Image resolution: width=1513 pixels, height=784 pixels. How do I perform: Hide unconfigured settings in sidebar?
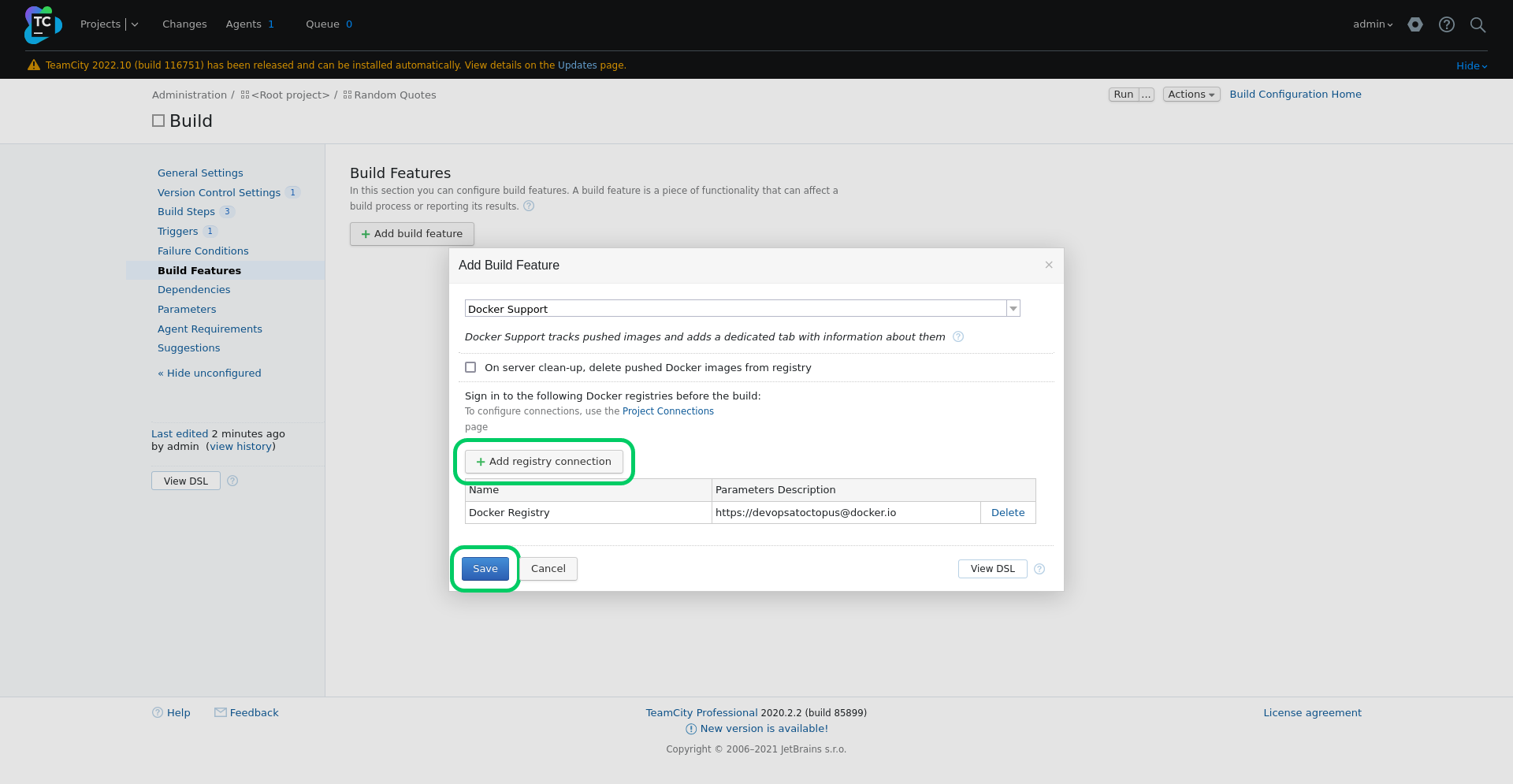click(210, 373)
